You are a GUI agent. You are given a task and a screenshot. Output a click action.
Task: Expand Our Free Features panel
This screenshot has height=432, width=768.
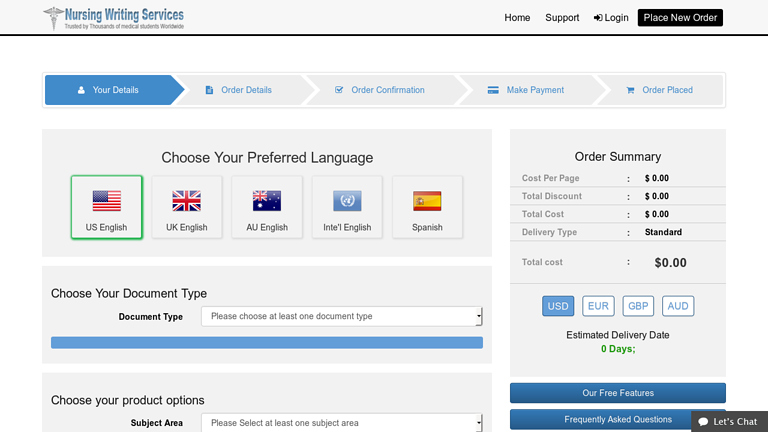tap(617, 393)
